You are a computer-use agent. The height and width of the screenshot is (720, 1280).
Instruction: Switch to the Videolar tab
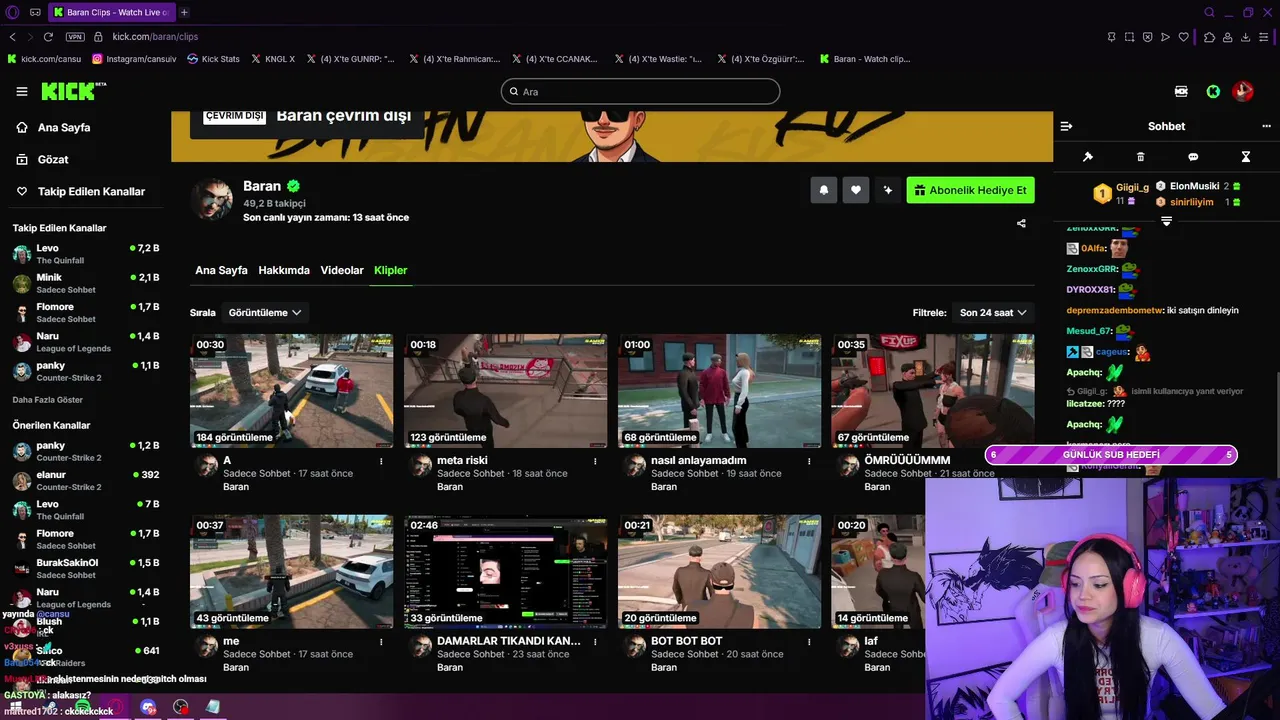pyautogui.click(x=342, y=270)
